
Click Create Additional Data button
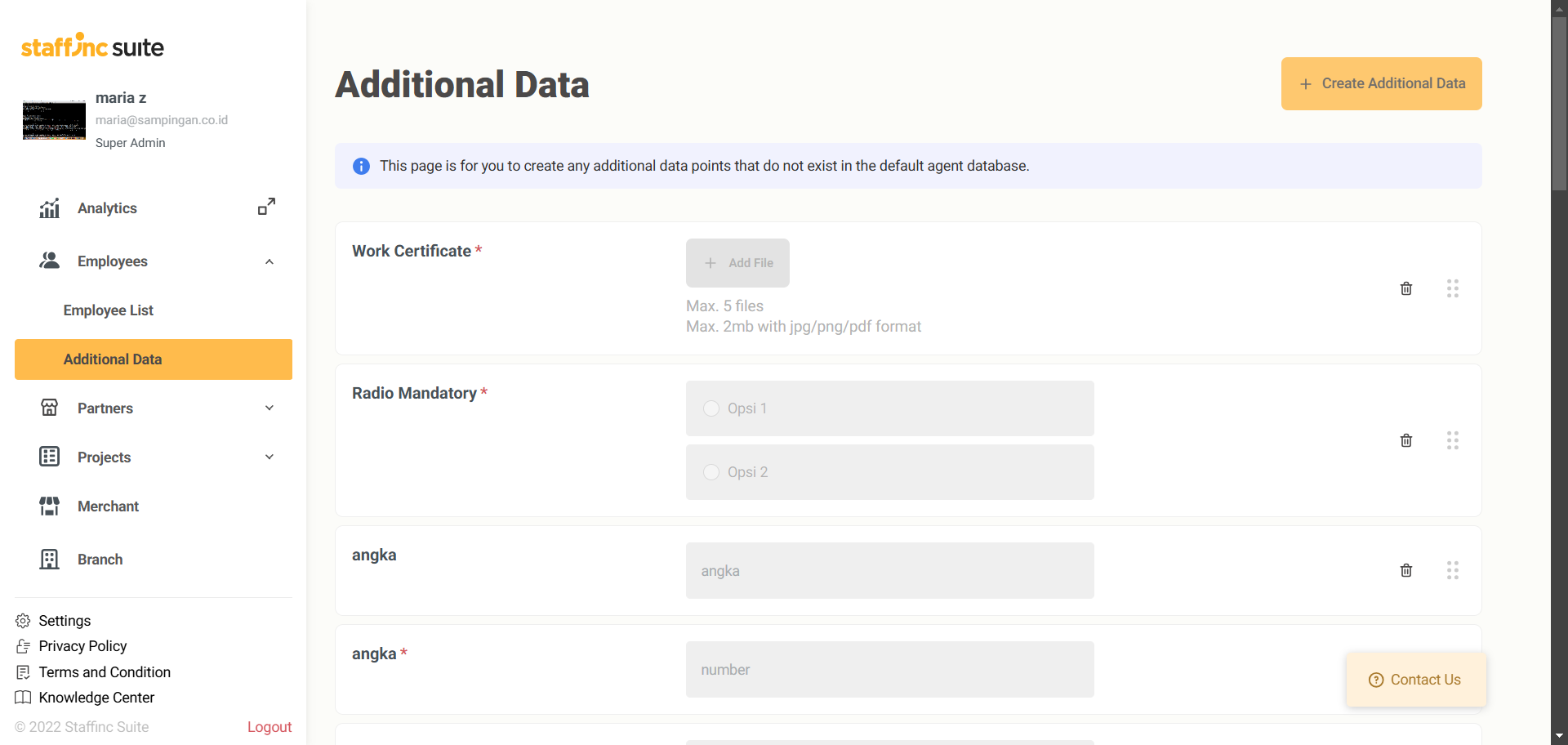point(1381,83)
